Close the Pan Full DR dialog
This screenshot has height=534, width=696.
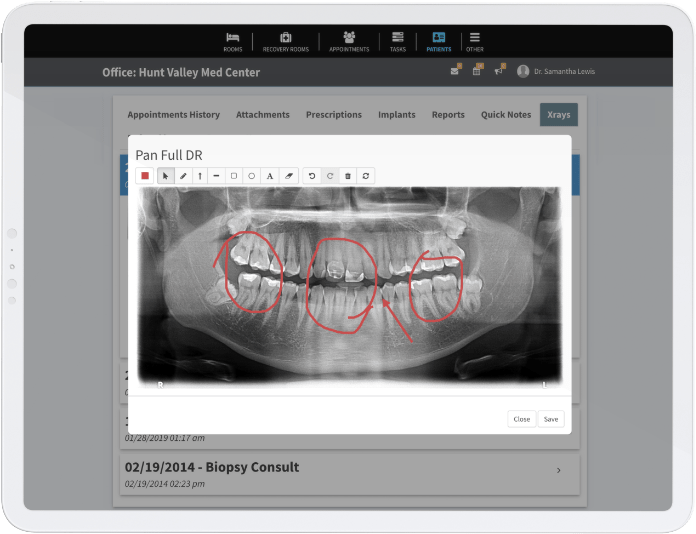(522, 419)
